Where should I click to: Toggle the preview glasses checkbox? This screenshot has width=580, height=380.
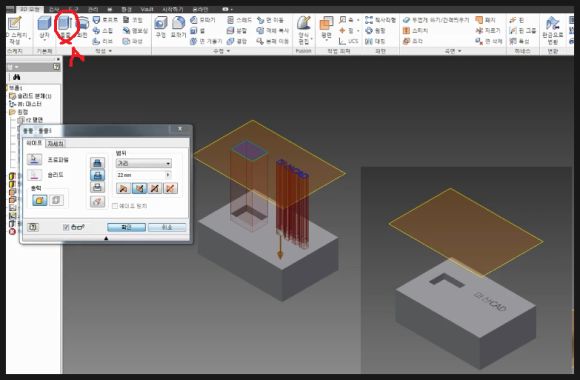66,227
